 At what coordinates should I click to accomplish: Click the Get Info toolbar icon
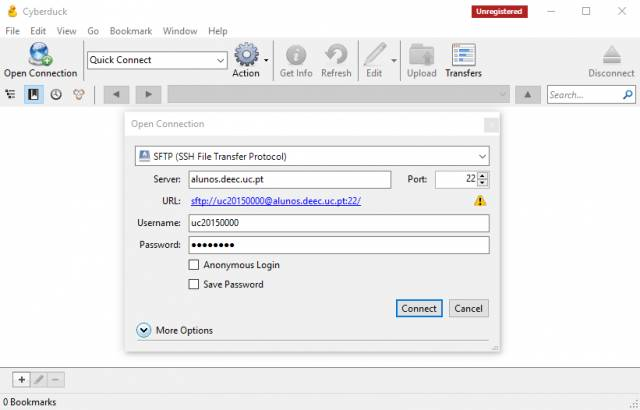pos(296,55)
